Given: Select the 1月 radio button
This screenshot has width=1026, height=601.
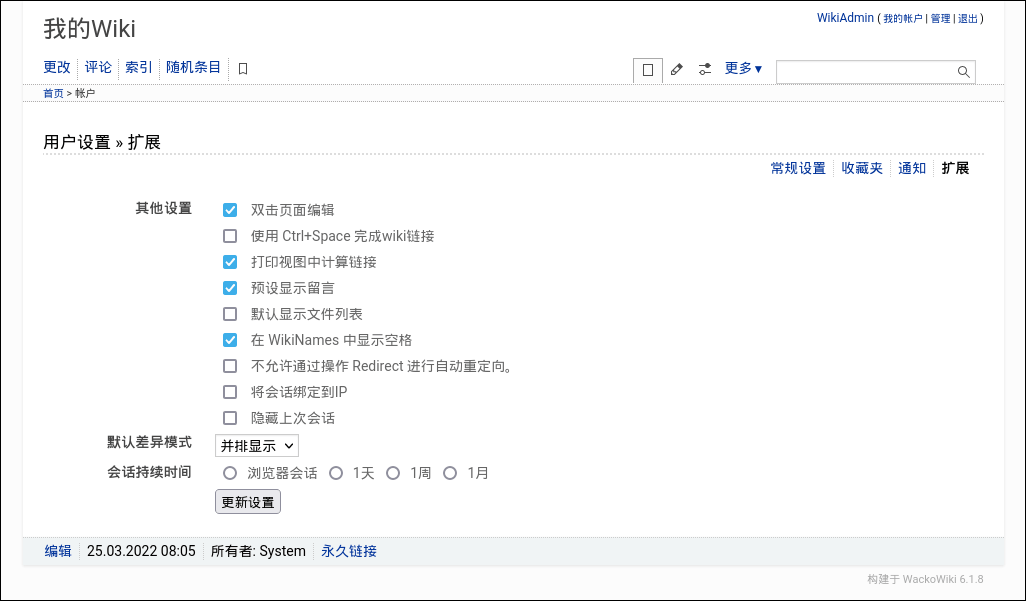Looking at the screenshot, I should pyautogui.click(x=450, y=472).
